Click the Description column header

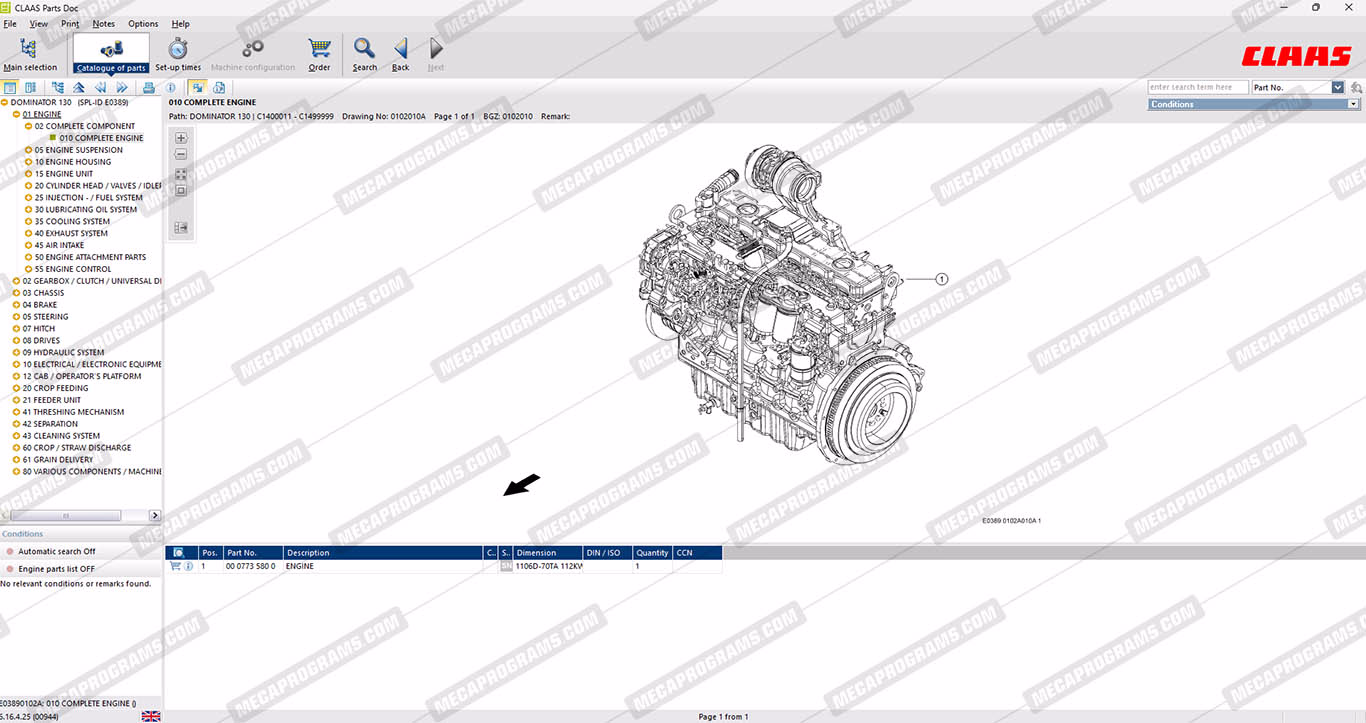point(383,553)
